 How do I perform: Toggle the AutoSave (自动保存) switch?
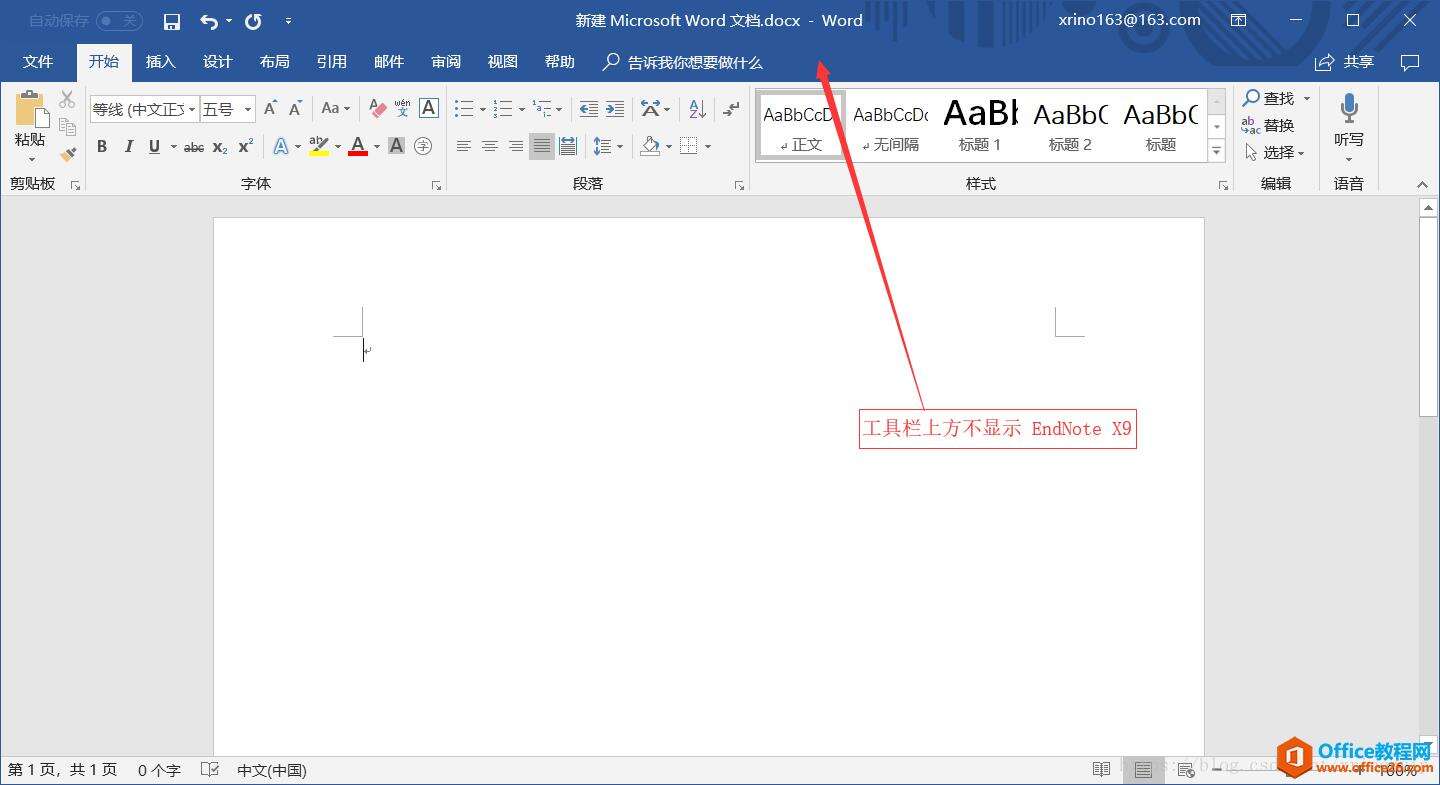click(x=119, y=21)
